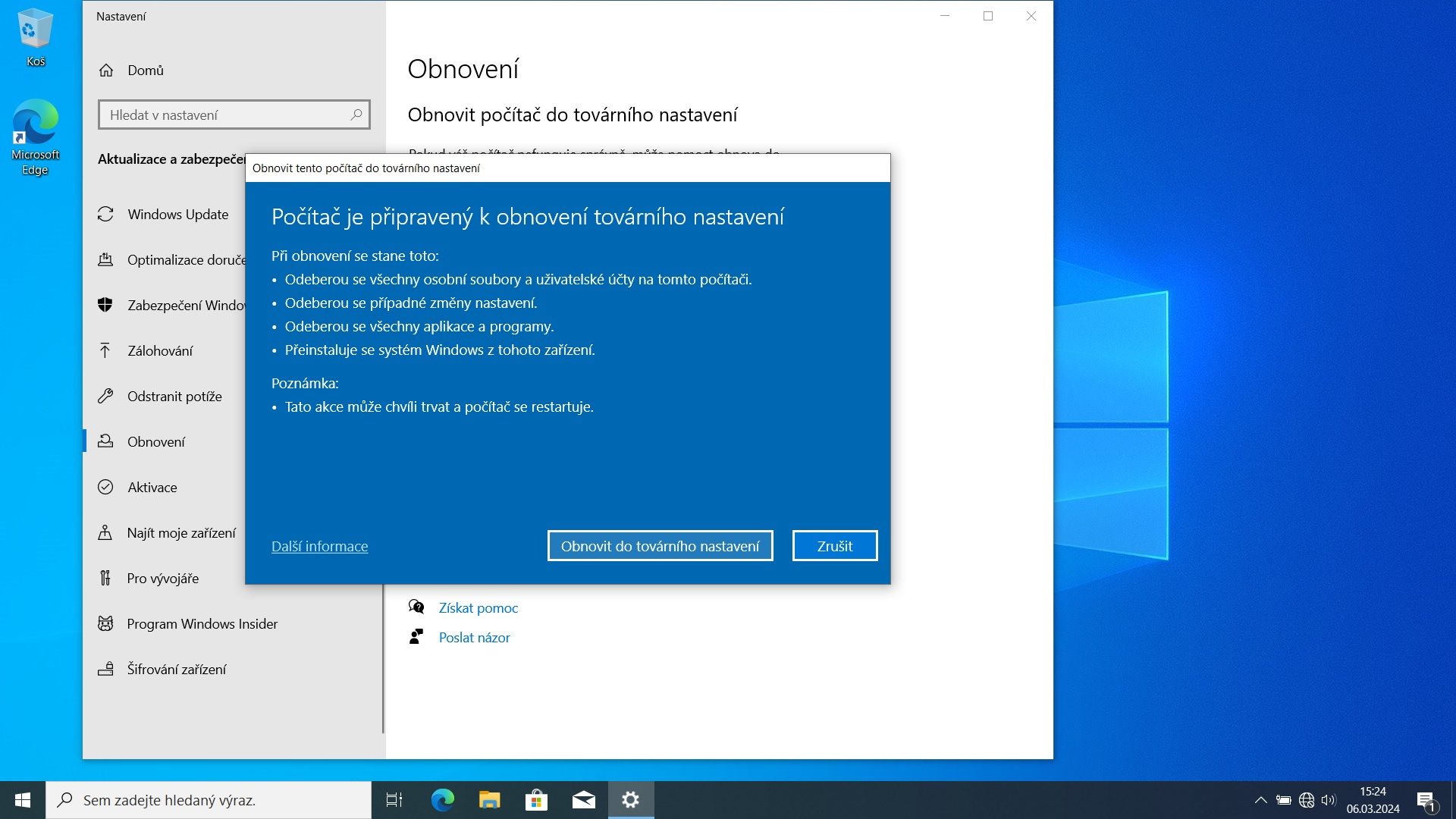Click the Odstranit potíže wrench icon
The image size is (1456, 819).
105,396
